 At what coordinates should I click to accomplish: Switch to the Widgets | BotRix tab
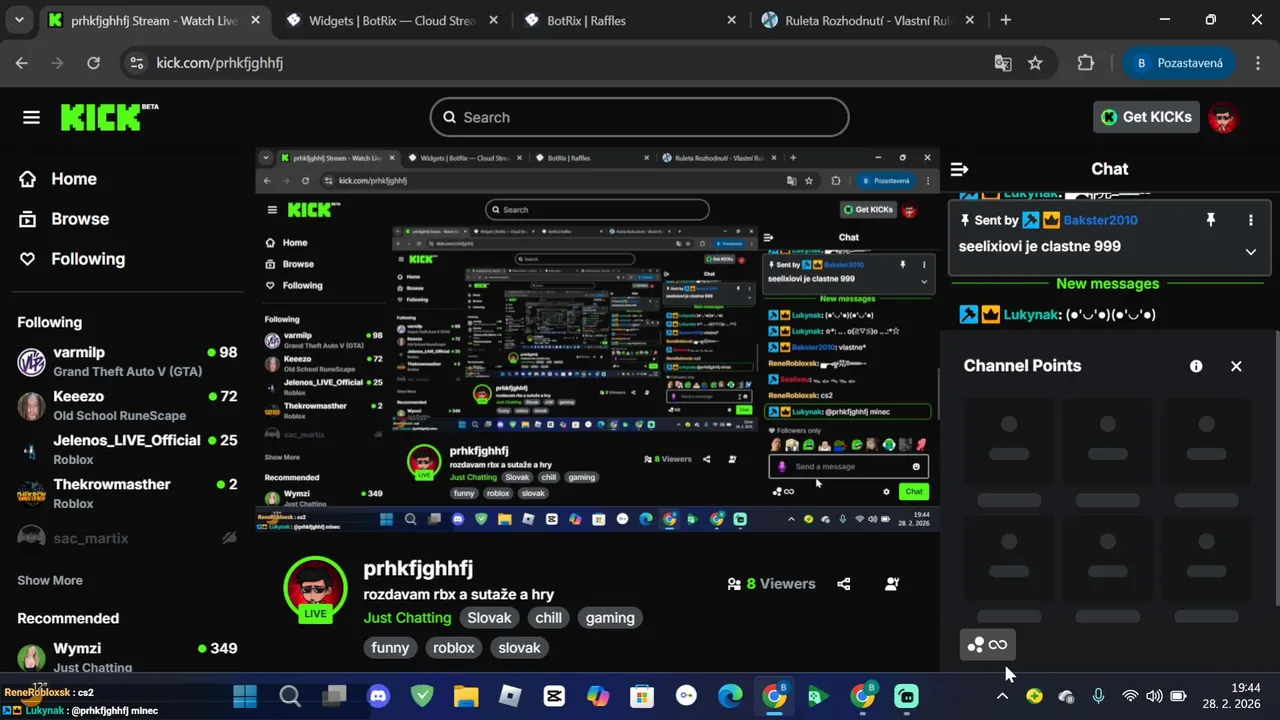[x=392, y=20]
